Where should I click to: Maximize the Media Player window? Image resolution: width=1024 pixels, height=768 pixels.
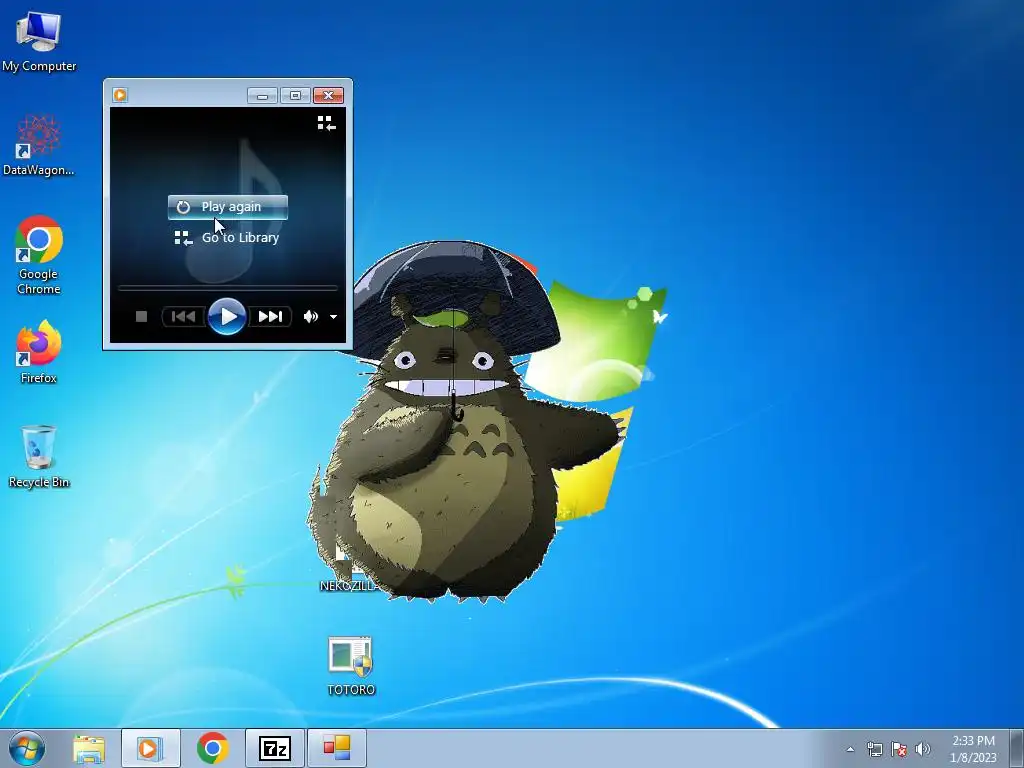[295, 96]
